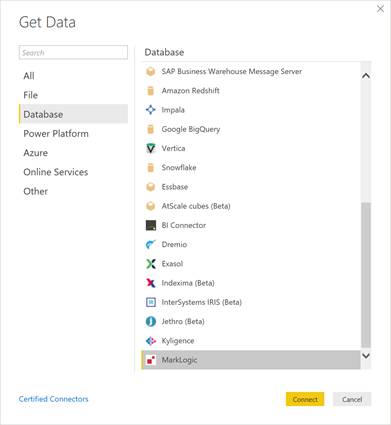Viewport: 391px width, 425px height.
Task: Click the connector list scrollbar thumb
Action: 366,275
